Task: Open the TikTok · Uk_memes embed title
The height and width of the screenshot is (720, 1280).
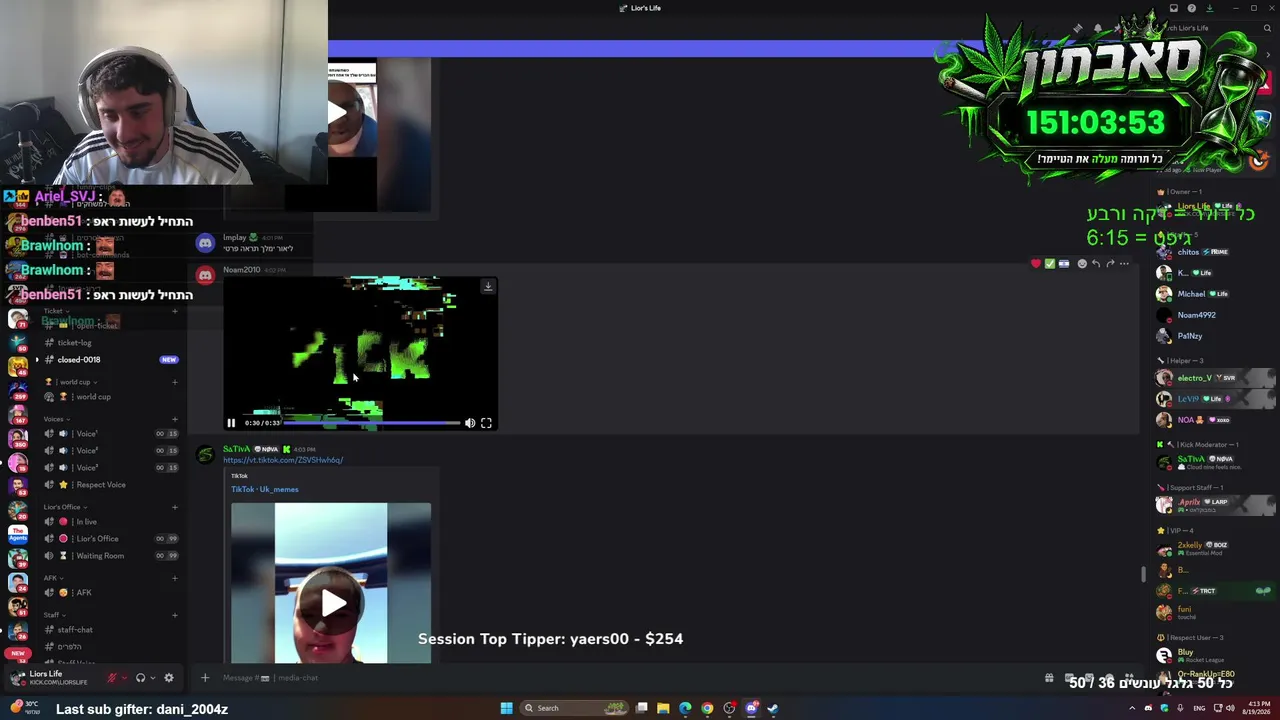Action: pos(265,489)
